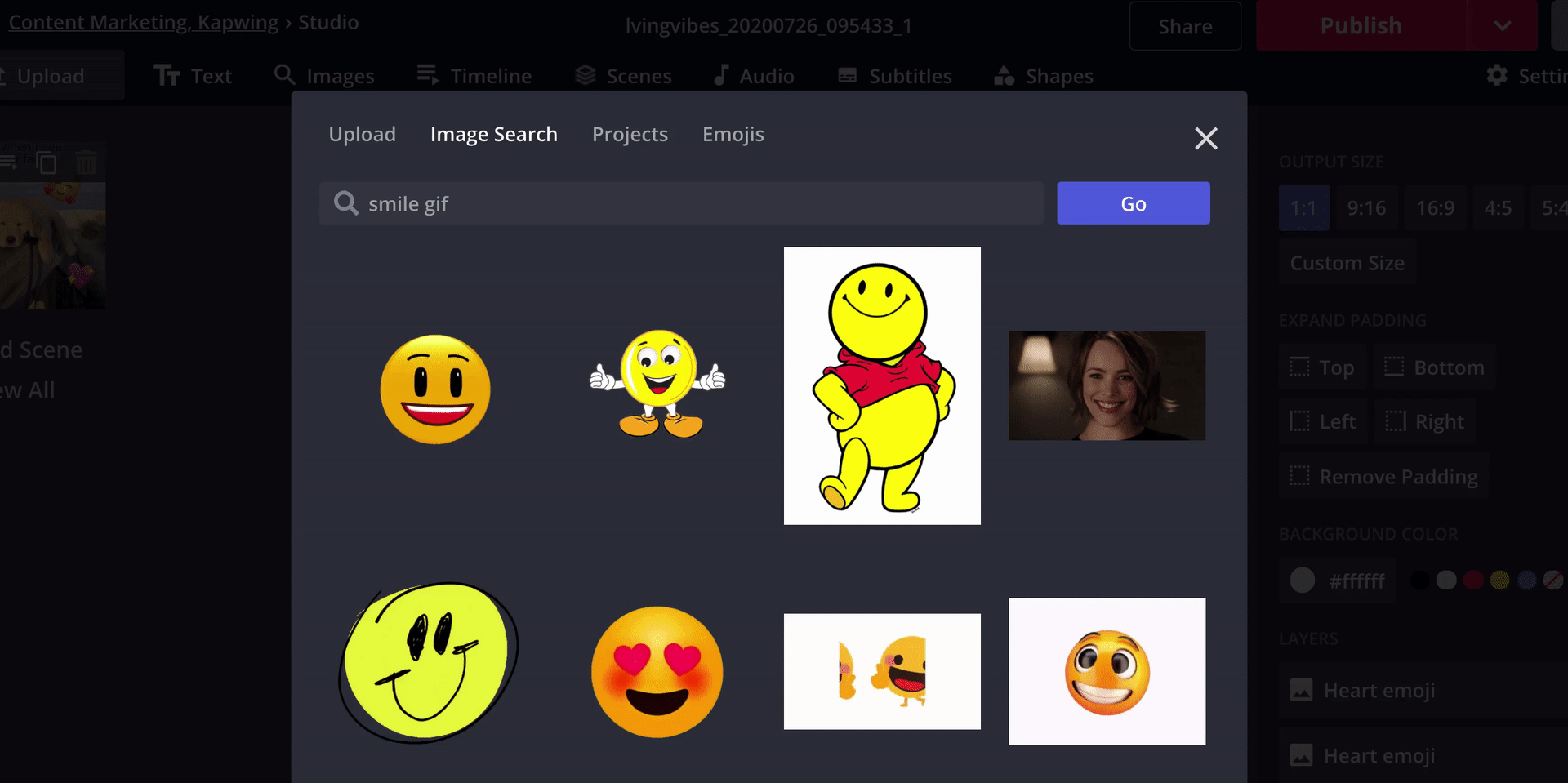This screenshot has width=1568, height=783.
Task: Open the Audio tool
Action: pos(753,76)
